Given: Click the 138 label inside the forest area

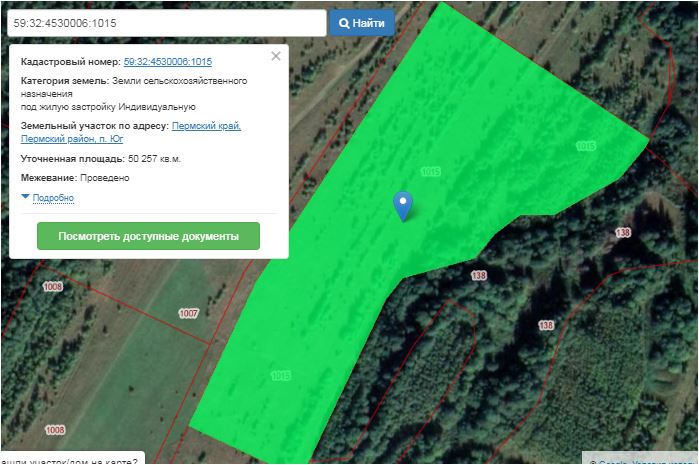Looking at the screenshot, I should 546,325.
